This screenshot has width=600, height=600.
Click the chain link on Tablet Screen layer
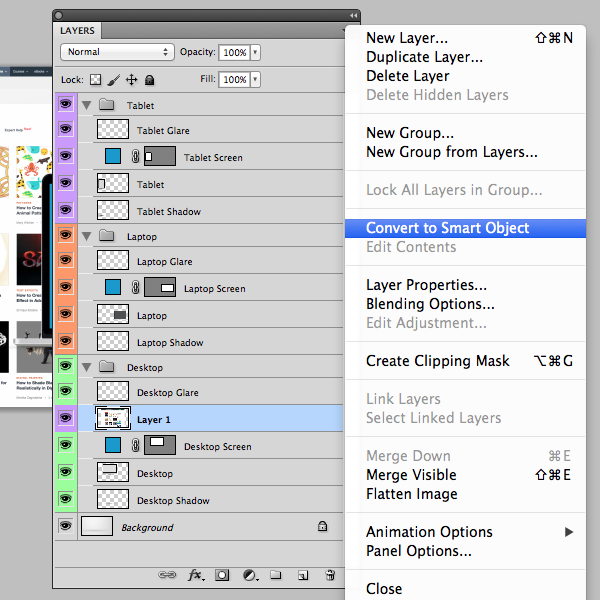[x=135, y=156]
